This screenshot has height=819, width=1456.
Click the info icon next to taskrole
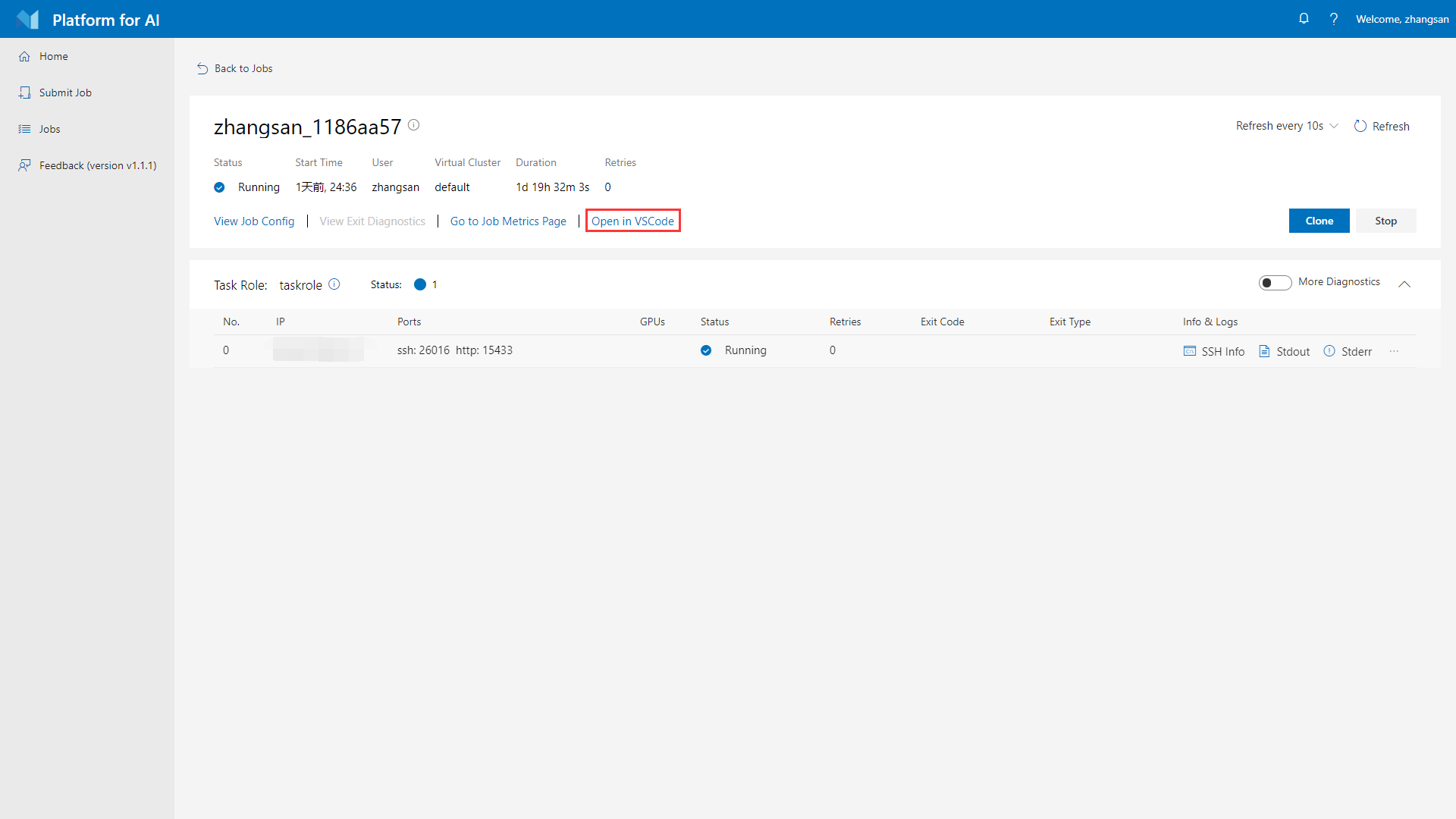[x=334, y=284]
